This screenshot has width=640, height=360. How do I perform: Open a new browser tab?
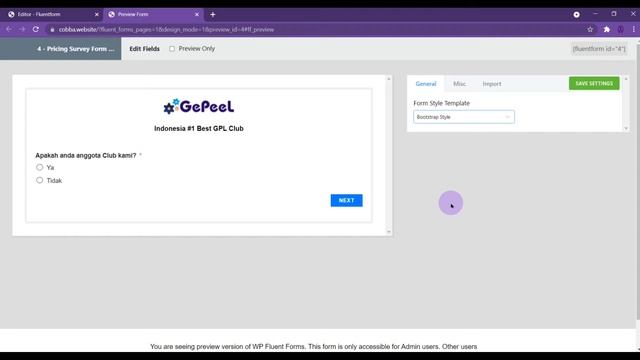[x=213, y=14]
